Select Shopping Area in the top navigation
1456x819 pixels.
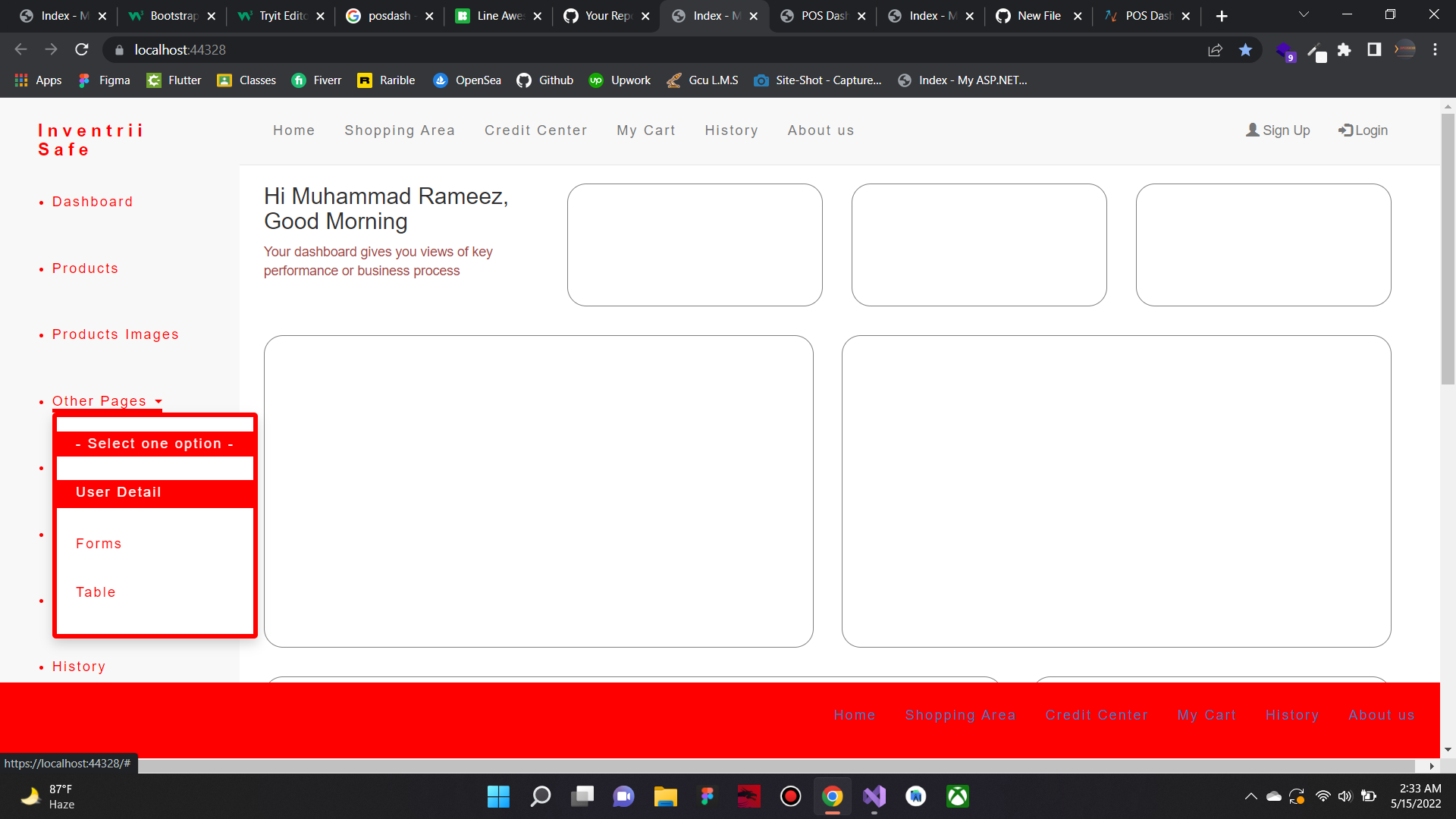click(x=400, y=130)
